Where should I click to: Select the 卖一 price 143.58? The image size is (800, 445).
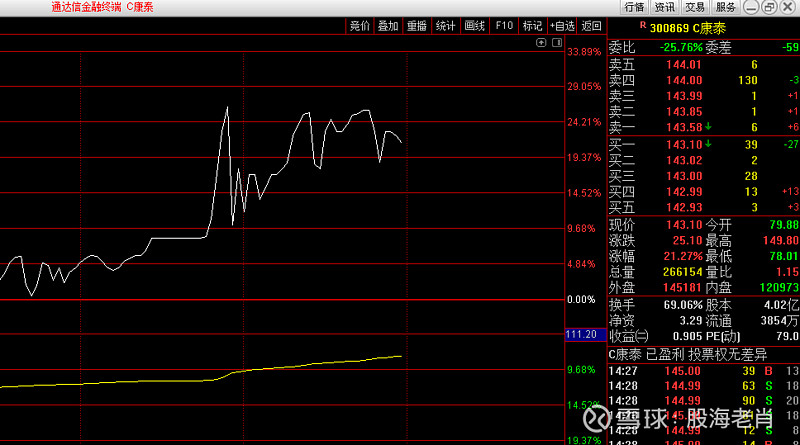(684, 128)
